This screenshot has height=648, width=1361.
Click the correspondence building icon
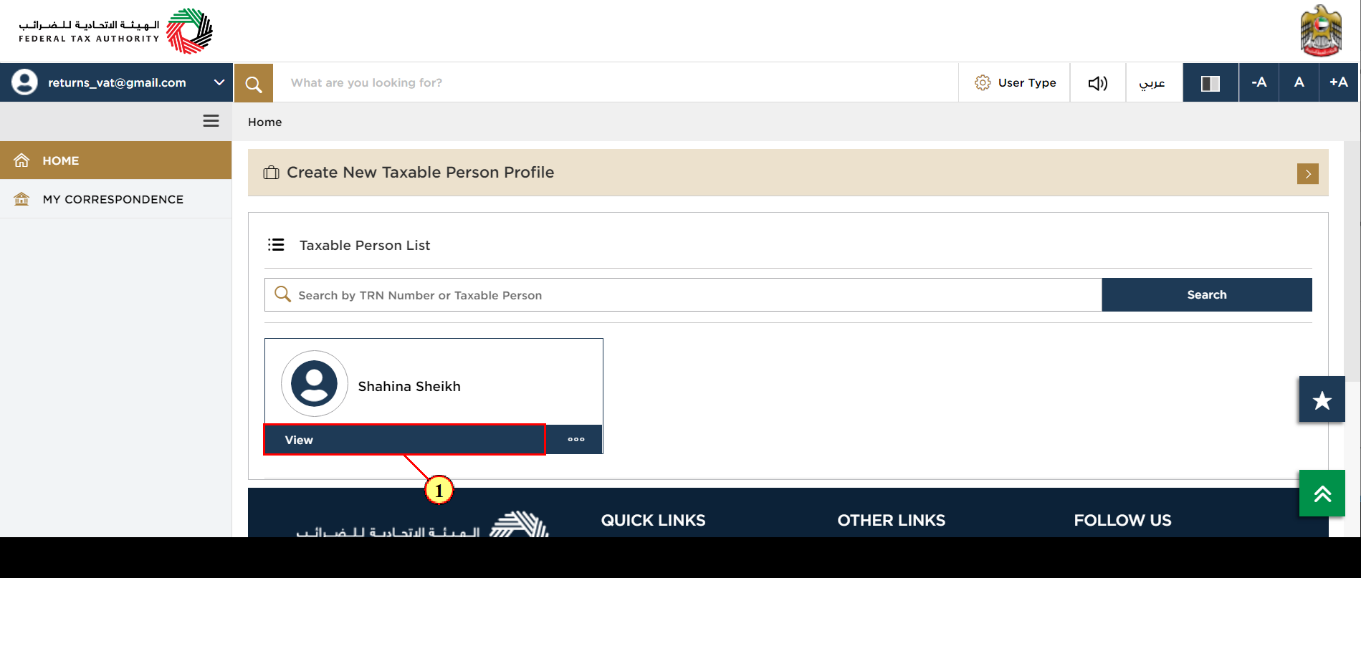coord(22,199)
